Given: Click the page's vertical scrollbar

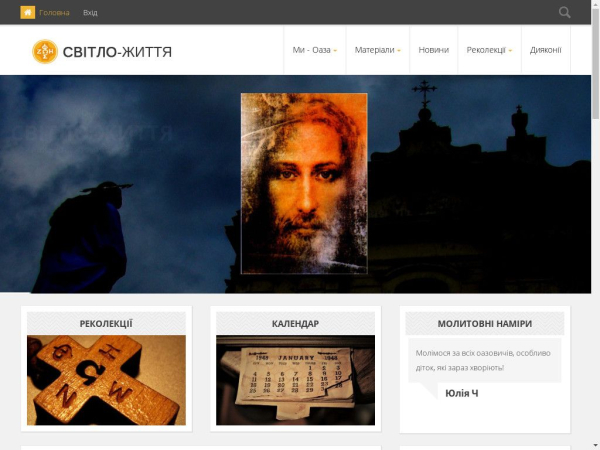Looking at the screenshot, I should coord(595,200).
